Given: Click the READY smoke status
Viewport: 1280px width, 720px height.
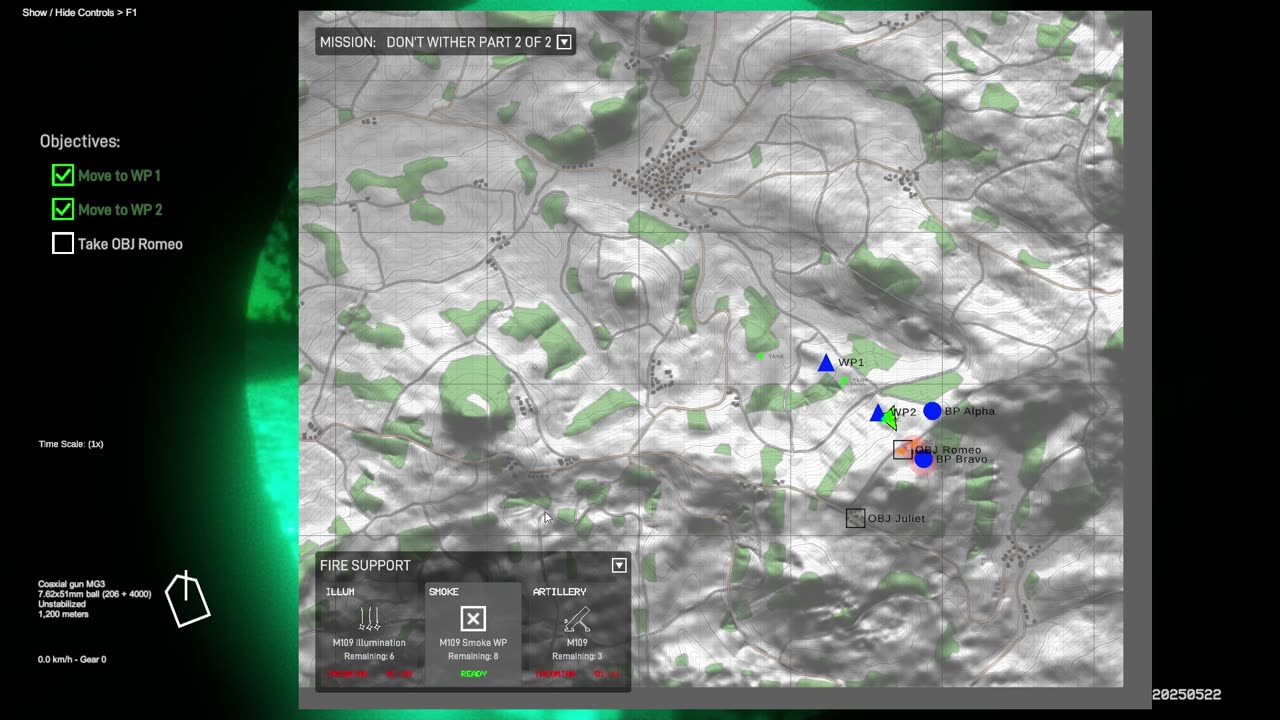Looking at the screenshot, I should point(474,674).
